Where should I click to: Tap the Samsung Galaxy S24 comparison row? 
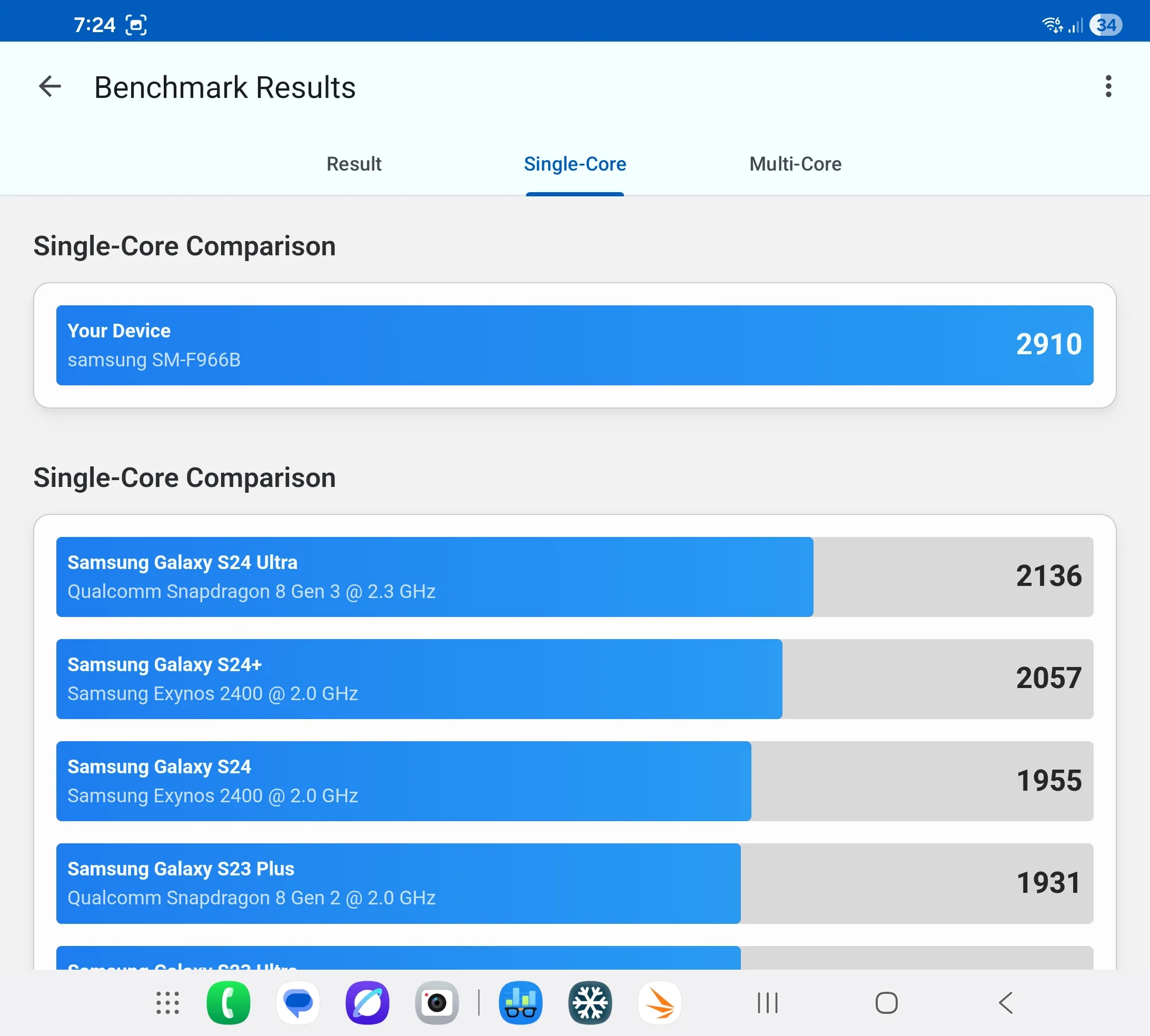pyautogui.click(x=574, y=780)
